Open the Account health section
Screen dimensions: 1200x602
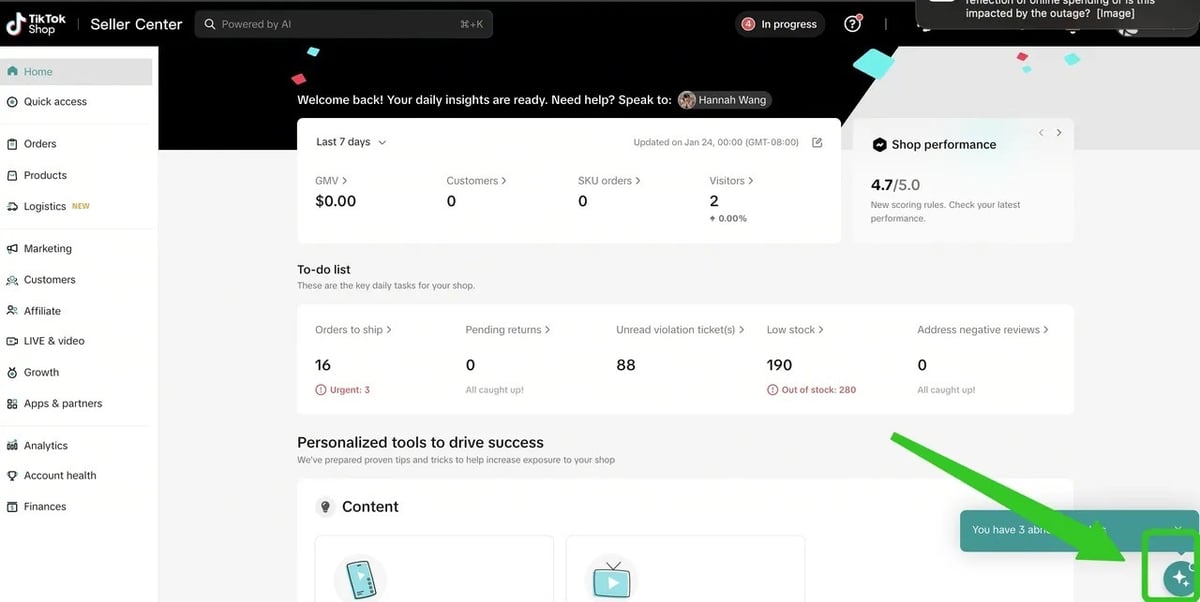[x=12, y=475]
